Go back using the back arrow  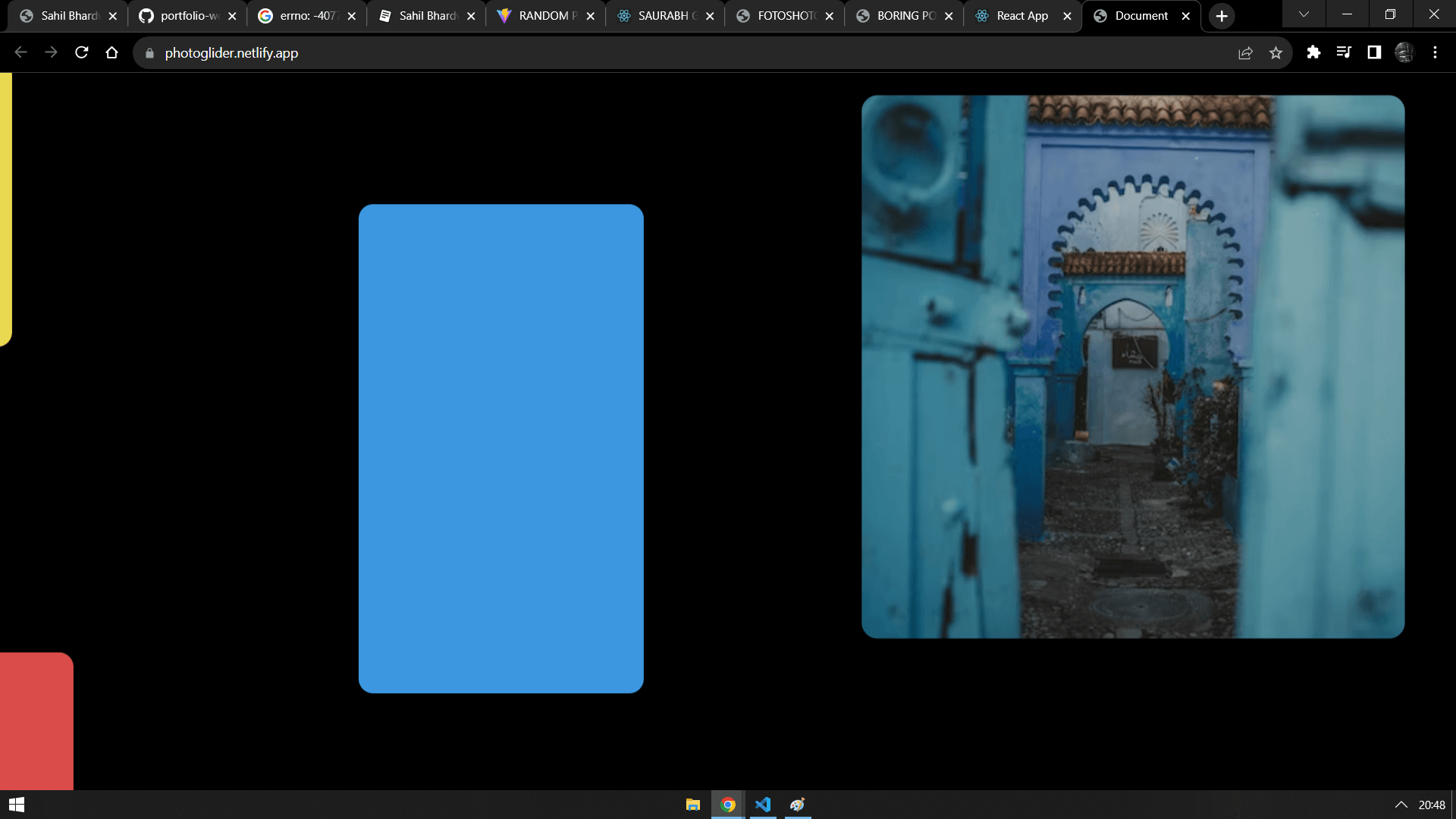(20, 52)
